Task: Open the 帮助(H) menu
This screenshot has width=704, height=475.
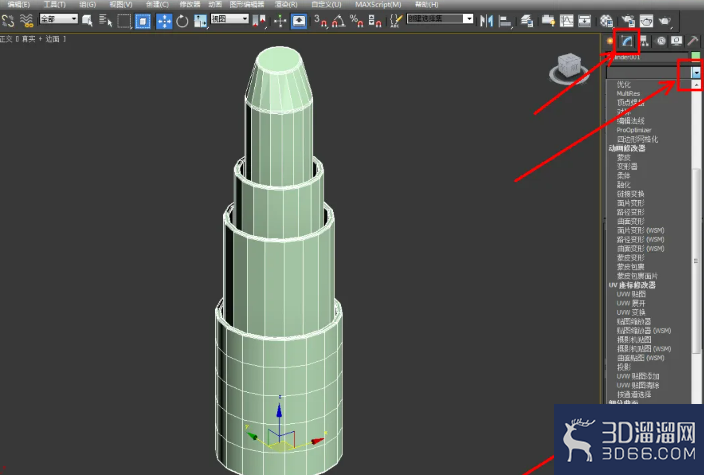Action: click(427, 4)
